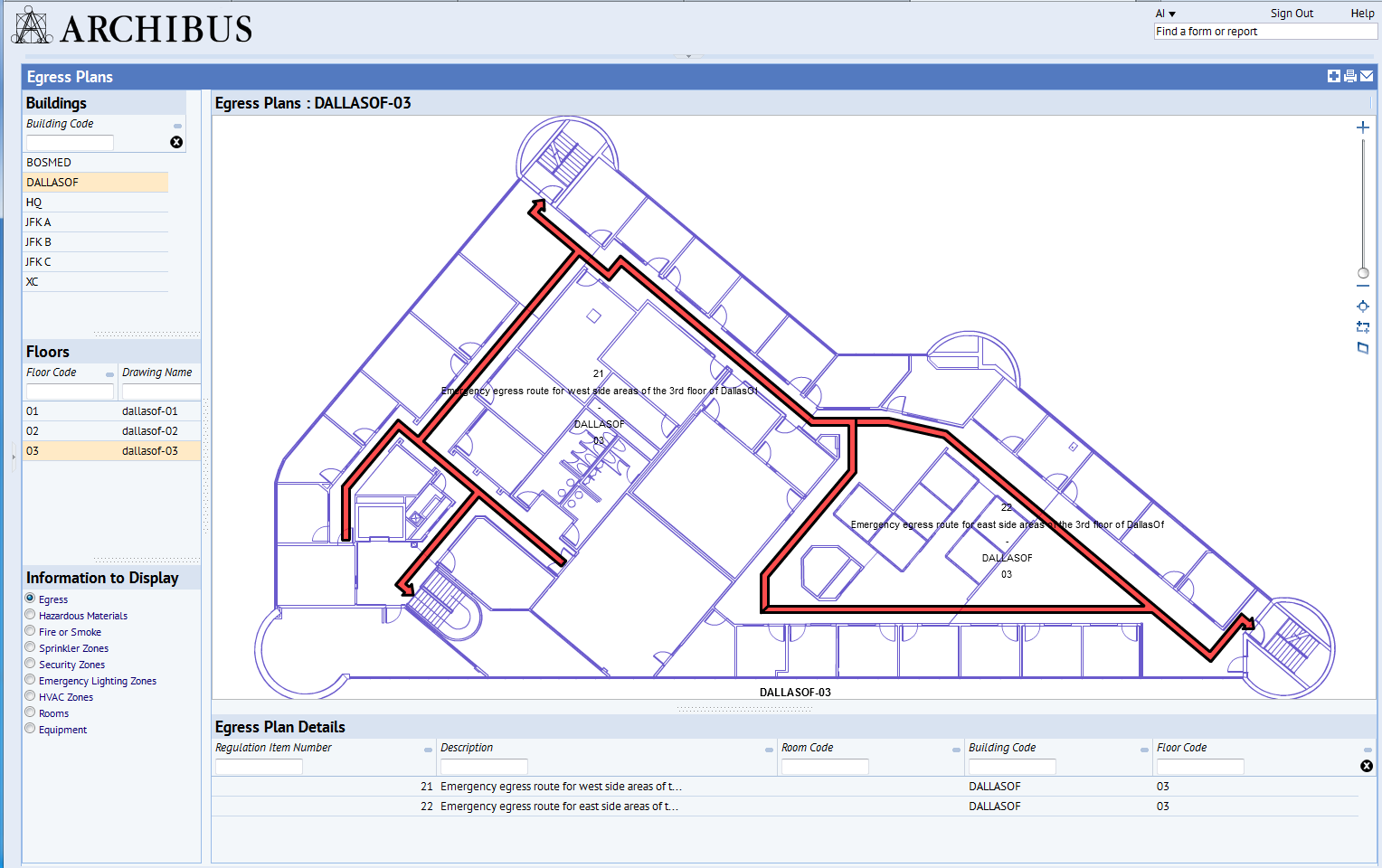Open the AI user dropdown menu
The height and width of the screenshot is (868, 1382).
(x=1165, y=14)
